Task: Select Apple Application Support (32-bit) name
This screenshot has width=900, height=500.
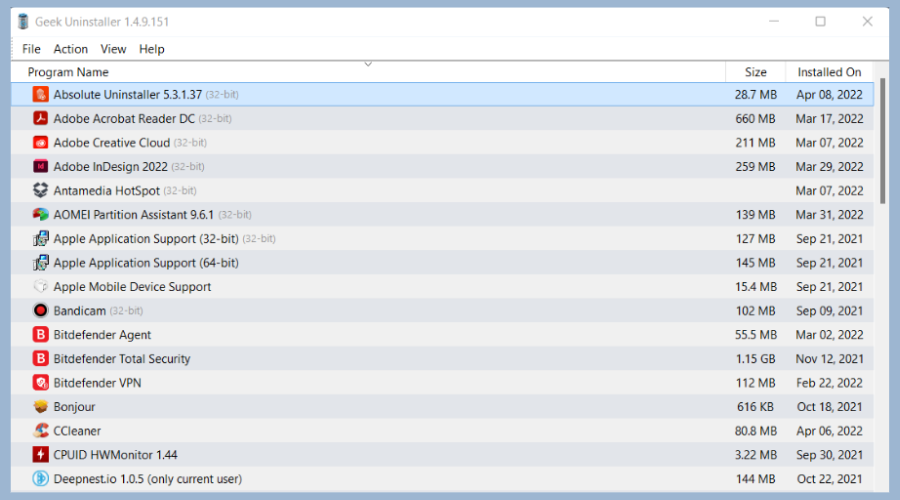Action: tap(146, 239)
